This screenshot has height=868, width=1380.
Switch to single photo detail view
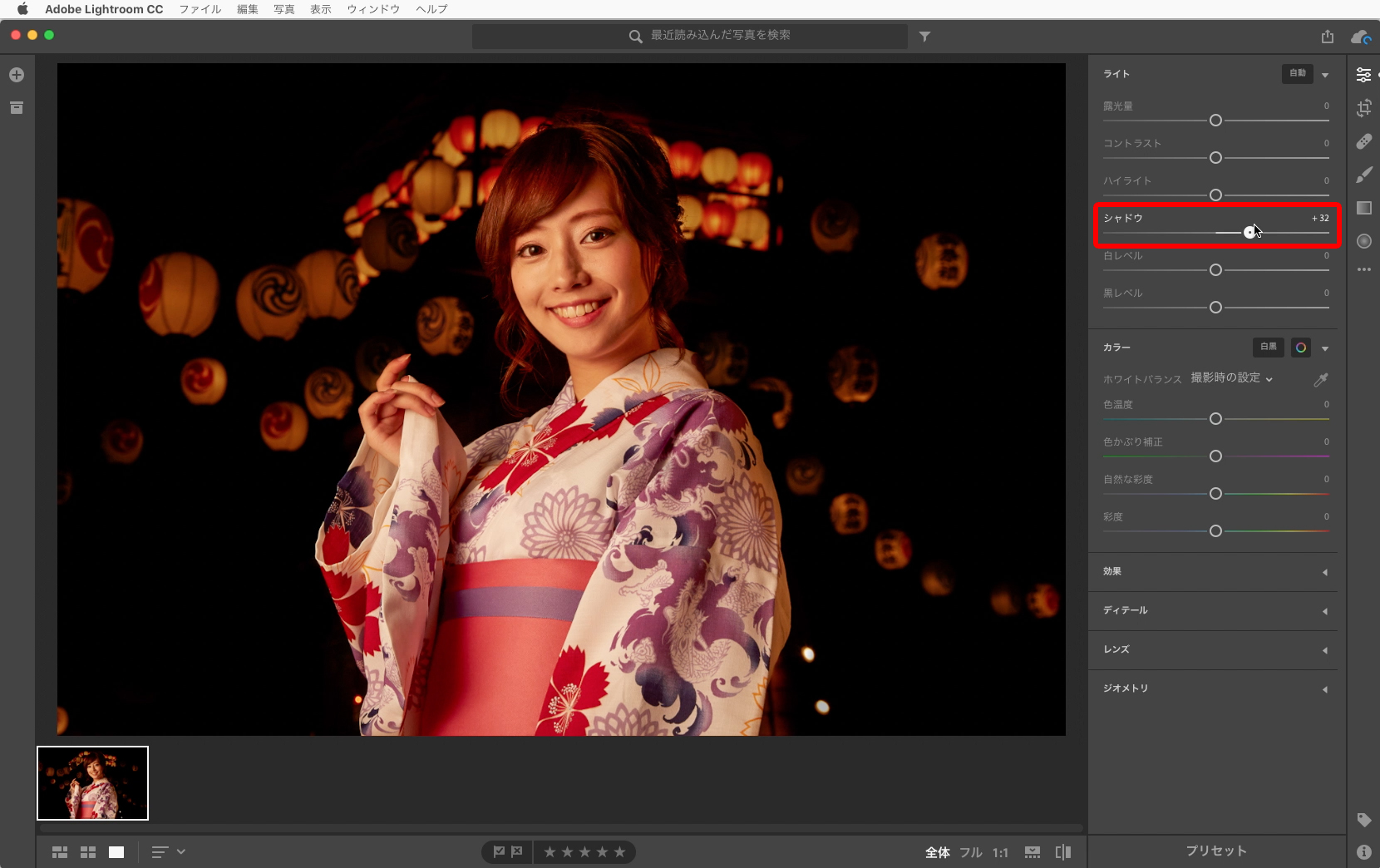tap(116, 852)
